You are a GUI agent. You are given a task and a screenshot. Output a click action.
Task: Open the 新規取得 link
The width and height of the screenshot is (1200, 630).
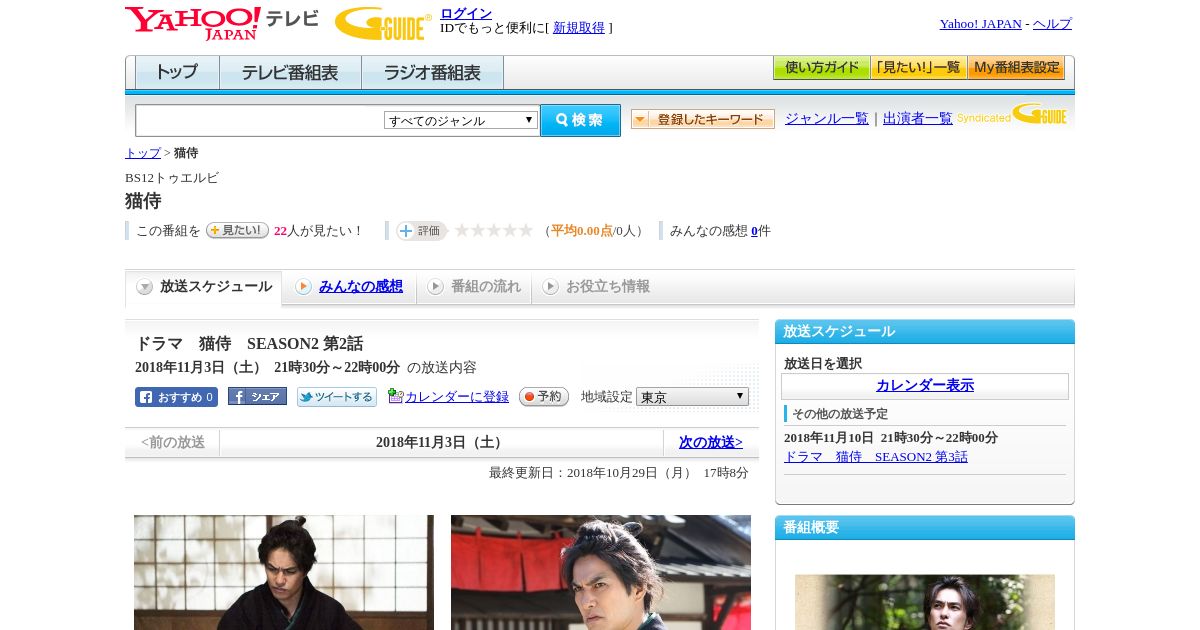coord(579,28)
